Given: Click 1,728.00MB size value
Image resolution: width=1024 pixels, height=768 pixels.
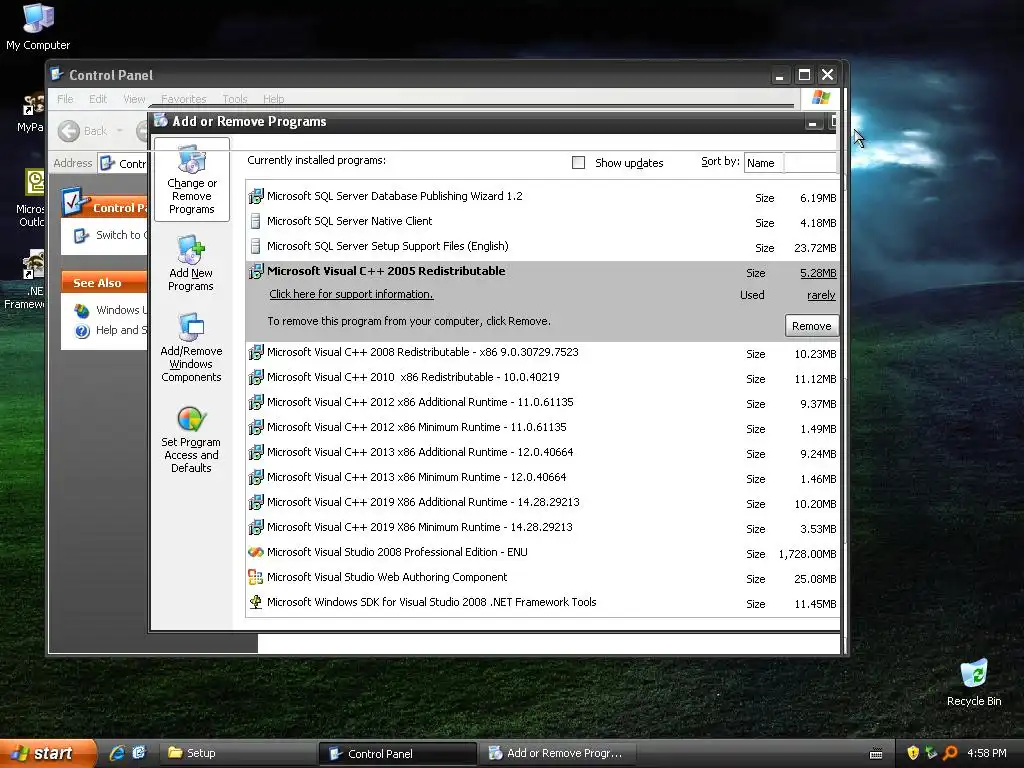Looking at the screenshot, I should [x=807, y=554].
